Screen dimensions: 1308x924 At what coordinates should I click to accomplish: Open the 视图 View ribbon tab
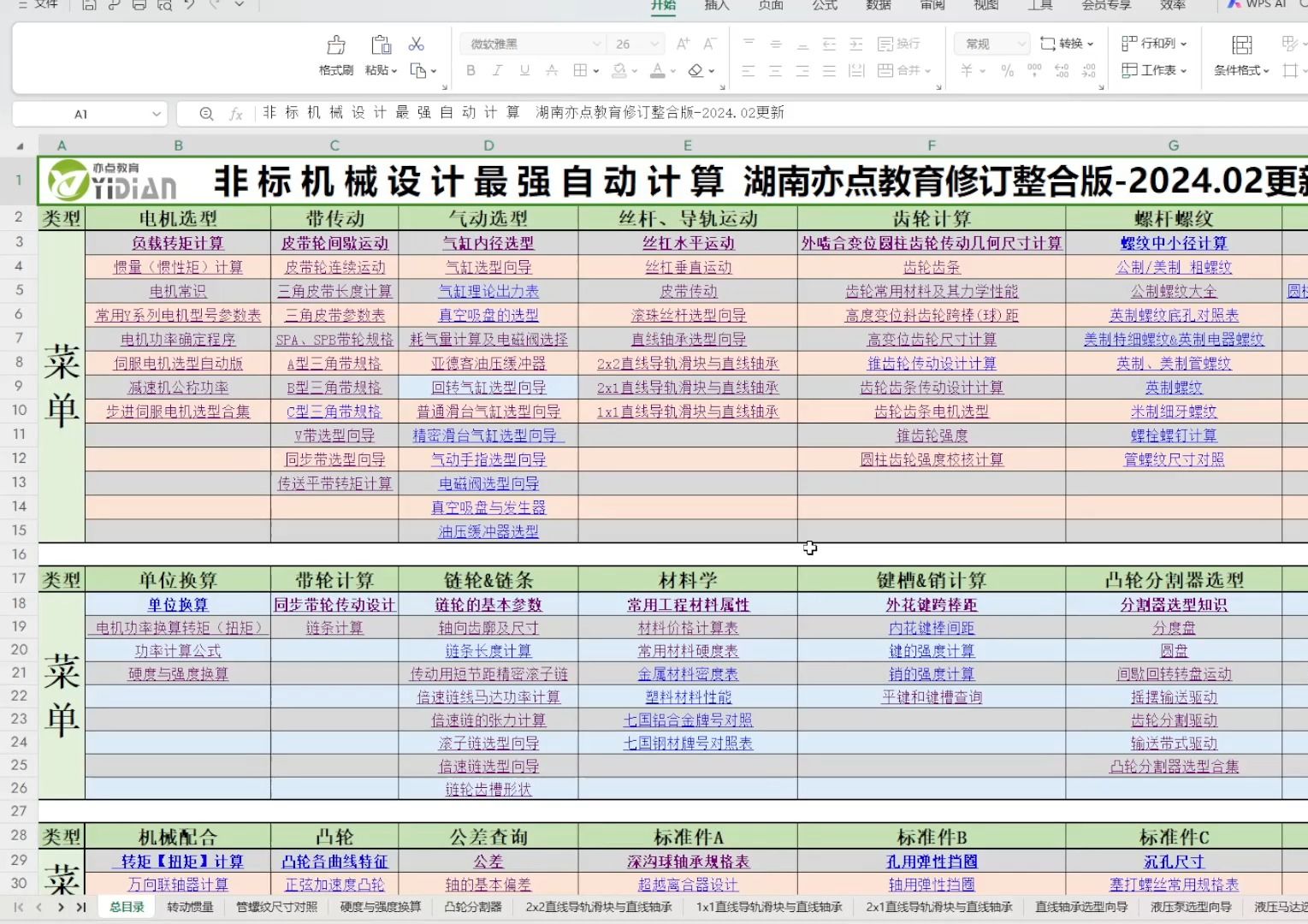coord(986,5)
